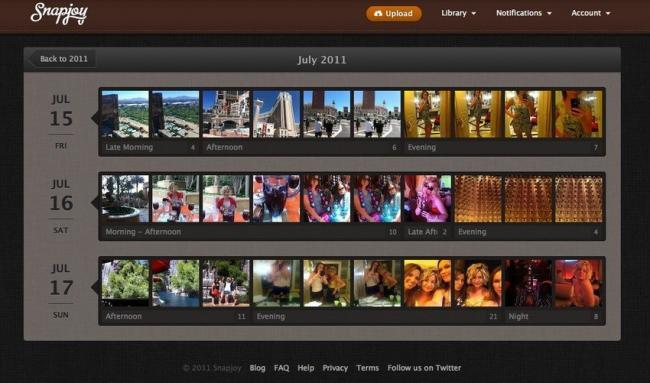Open Jul 16 Late Afternoon pink photo
The height and width of the screenshot is (383, 650).
pos(427,199)
